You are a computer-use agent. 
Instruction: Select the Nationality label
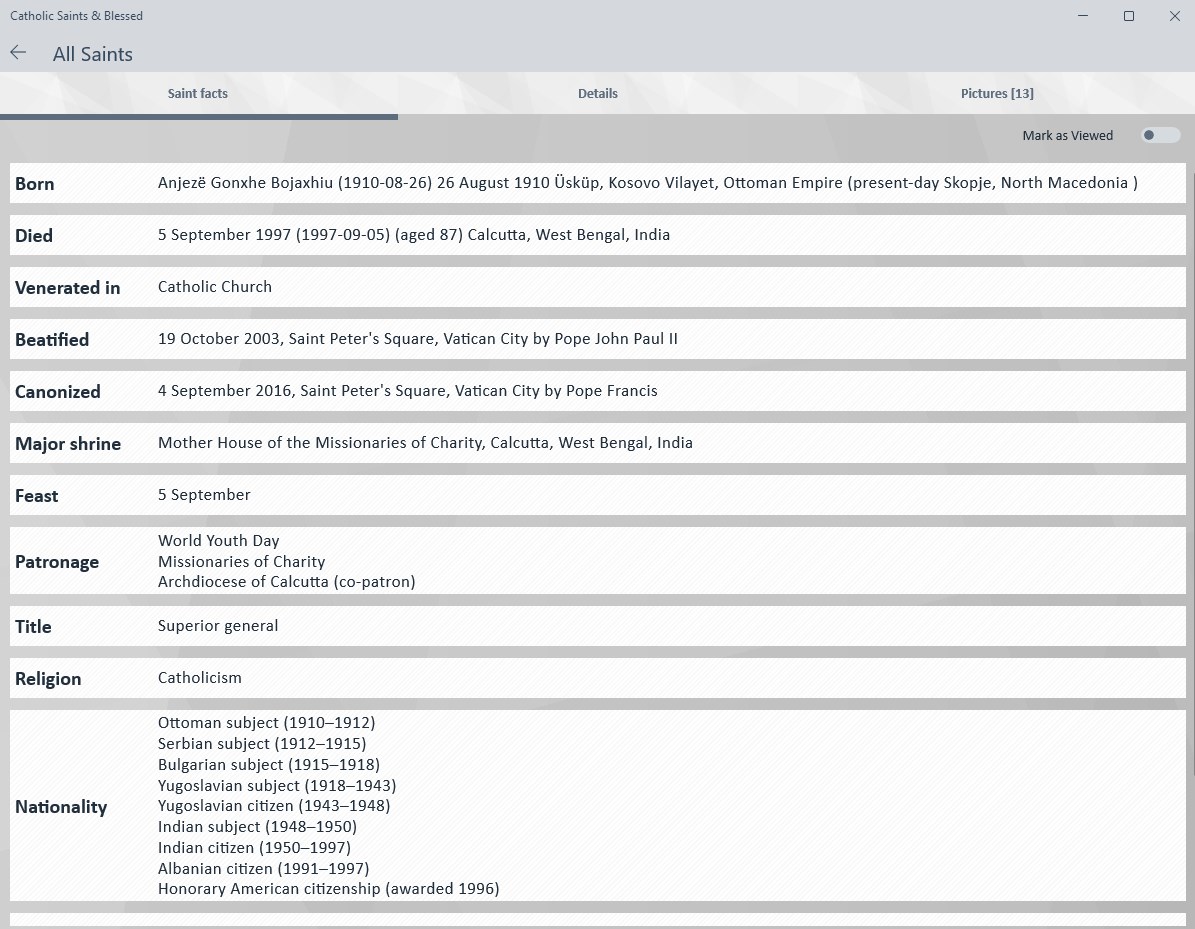coord(61,807)
